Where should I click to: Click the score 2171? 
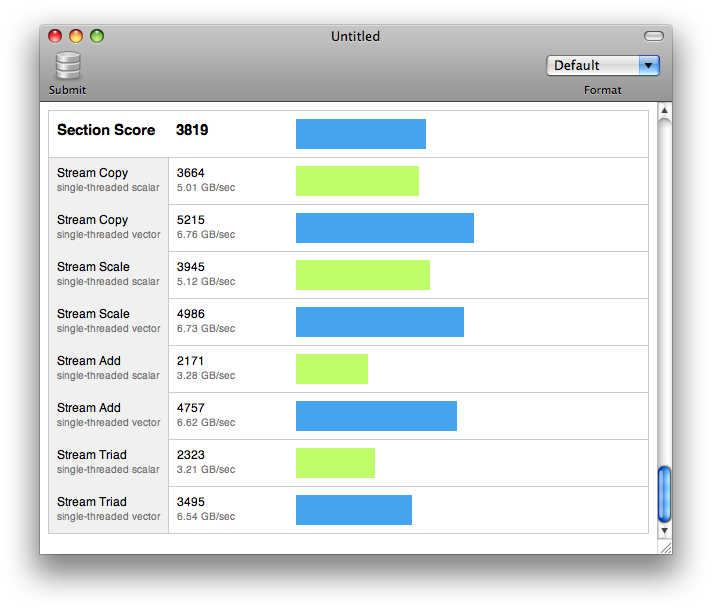tap(190, 361)
